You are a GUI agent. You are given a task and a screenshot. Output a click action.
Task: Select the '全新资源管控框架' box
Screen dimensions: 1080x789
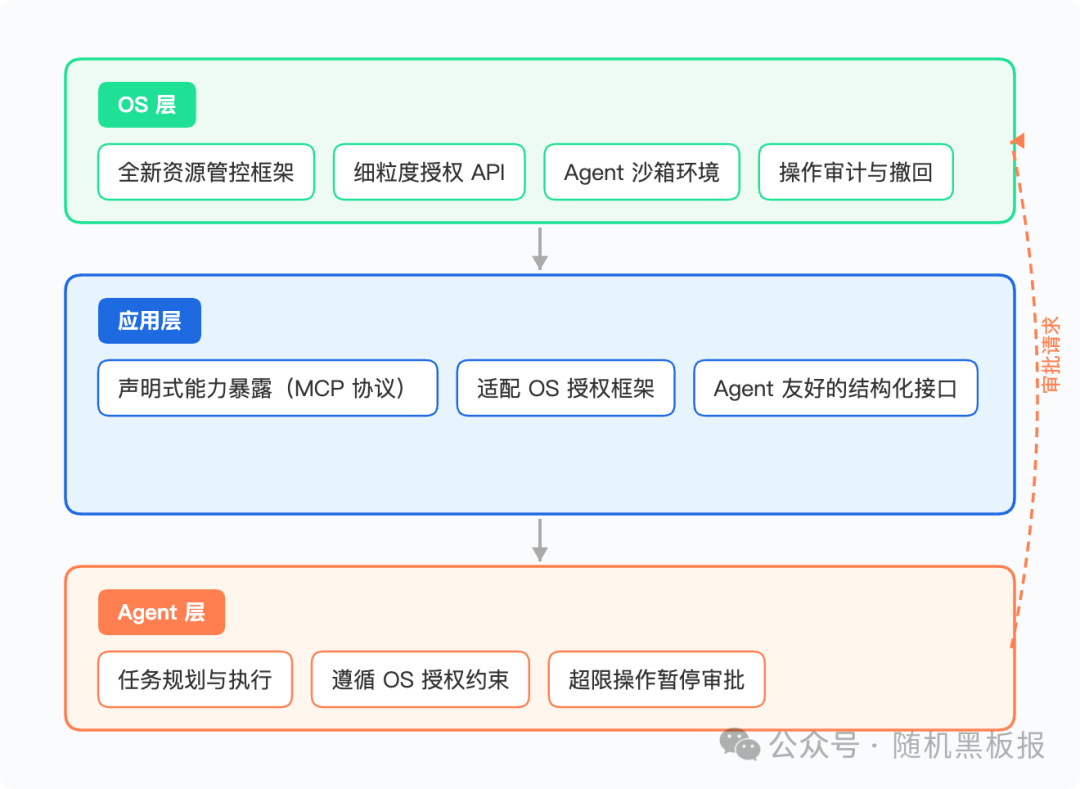206,172
